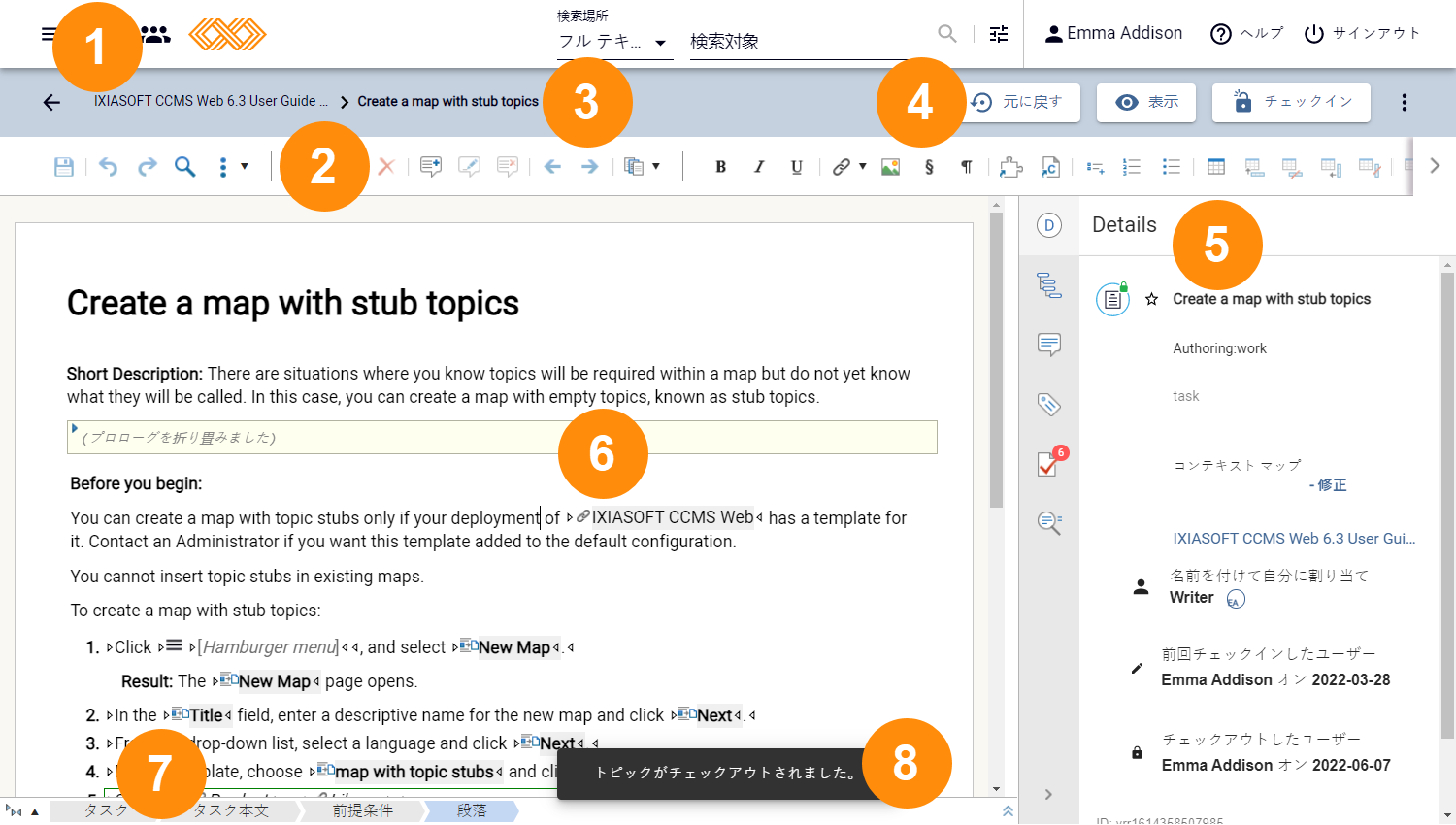
Task: Insert a numbered list
Action: point(1132,167)
